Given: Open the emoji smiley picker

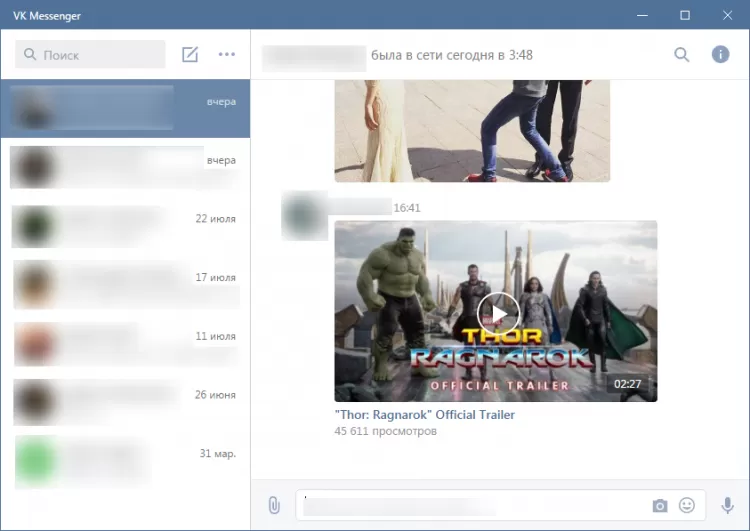Looking at the screenshot, I should (x=687, y=505).
